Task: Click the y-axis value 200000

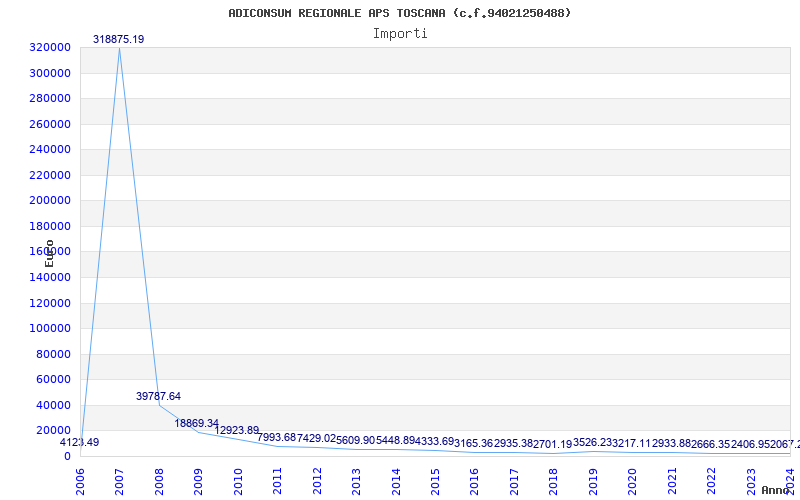Action: [49, 201]
